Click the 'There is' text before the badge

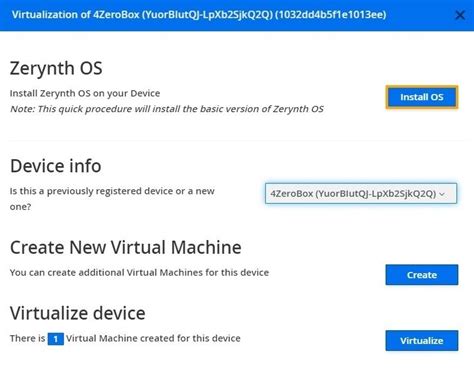coord(28,338)
